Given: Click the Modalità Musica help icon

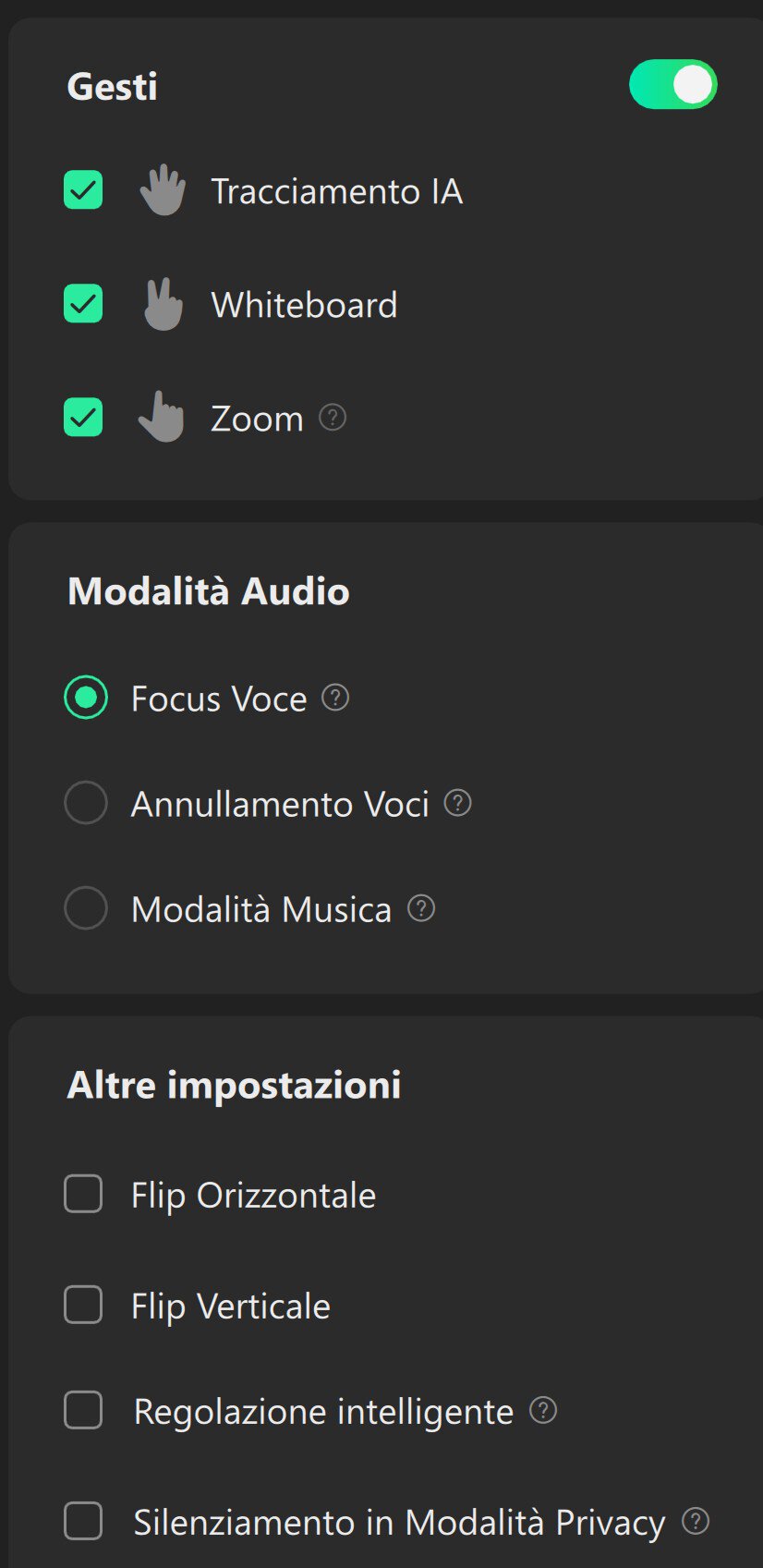Looking at the screenshot, I should tap(421, 908).
